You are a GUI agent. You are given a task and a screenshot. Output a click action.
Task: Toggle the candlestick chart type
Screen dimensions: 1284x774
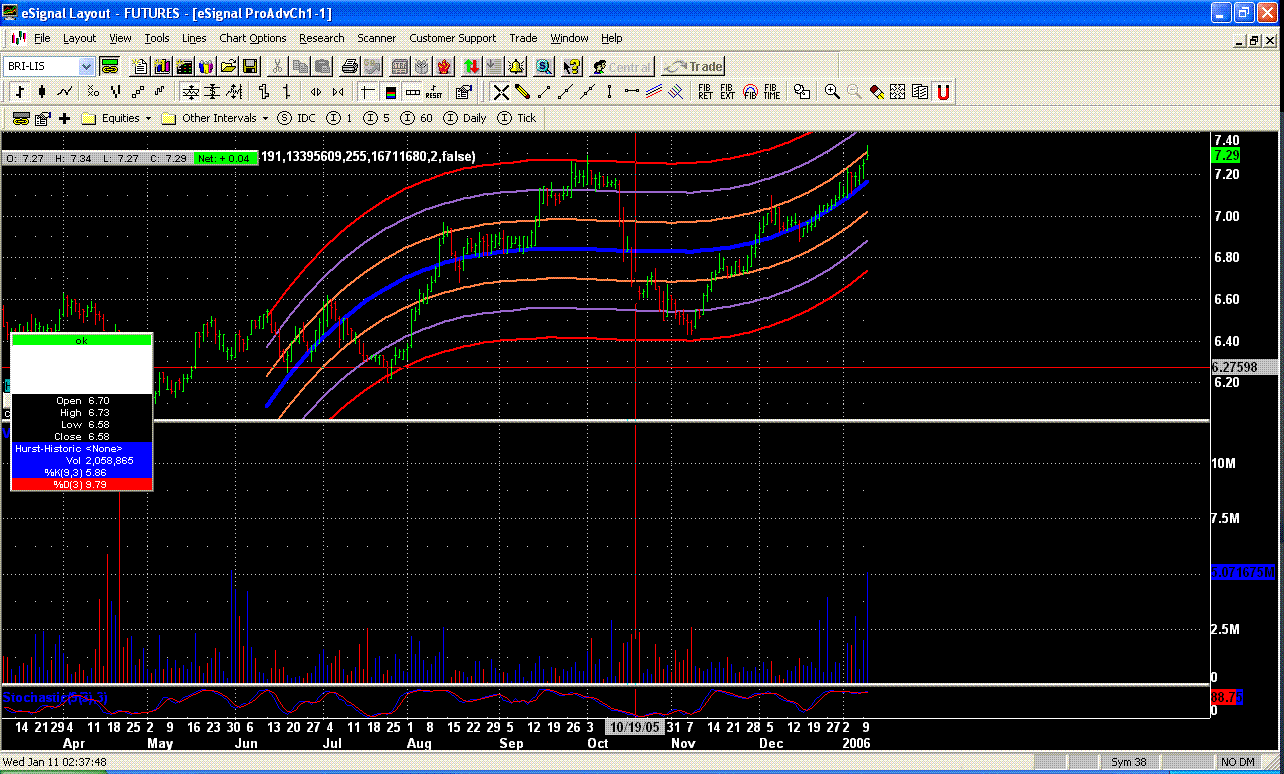tap(41, 92)
